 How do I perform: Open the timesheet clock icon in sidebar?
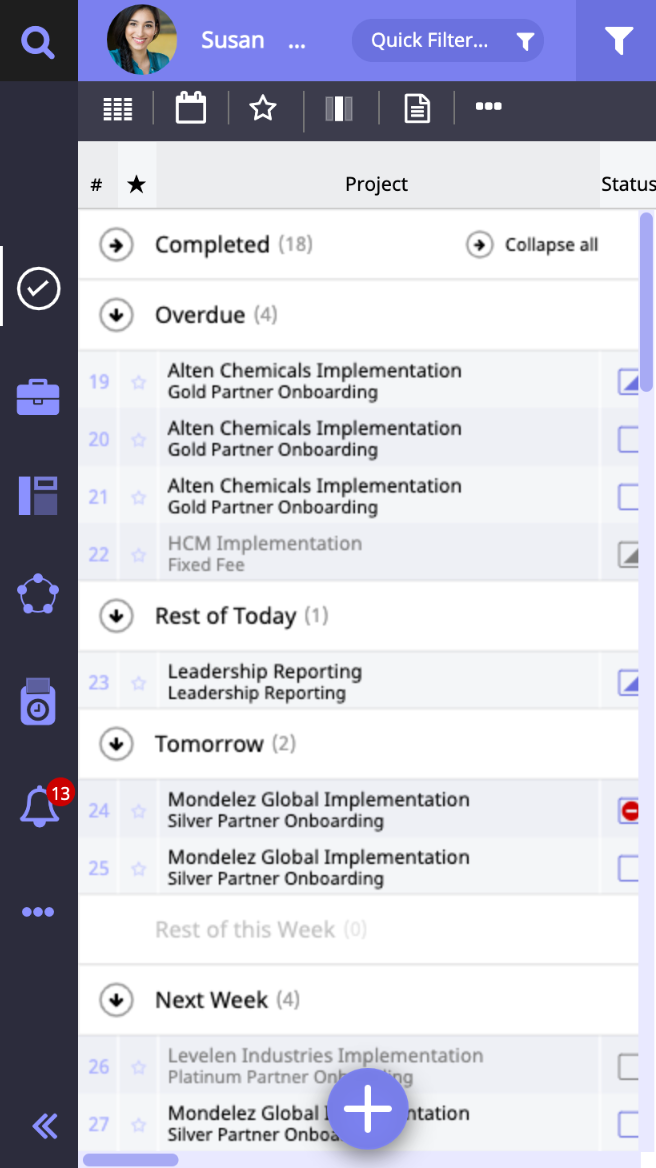pos(38,702)
